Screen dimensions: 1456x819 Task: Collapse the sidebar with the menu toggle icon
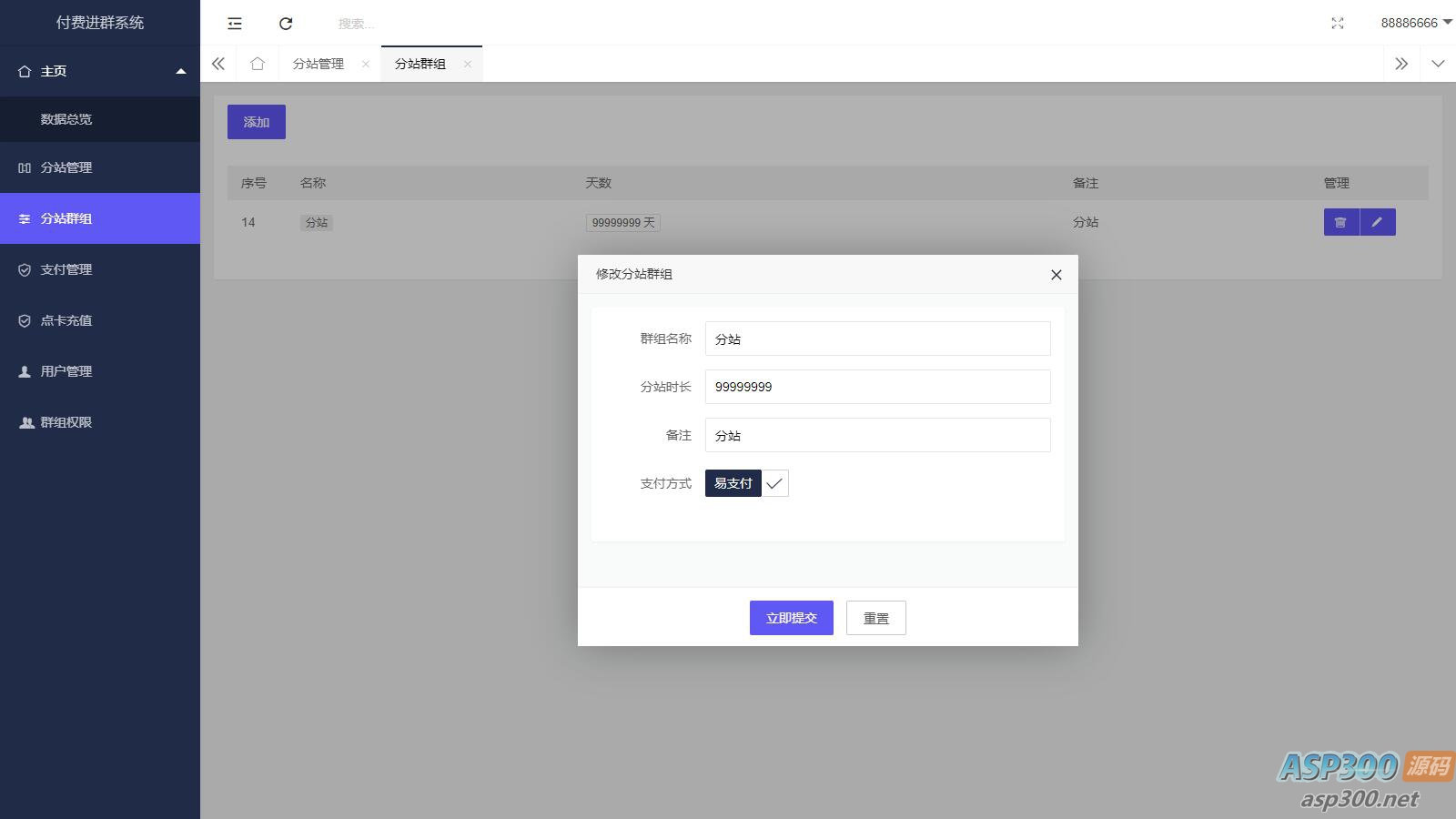tap(235, 24)
